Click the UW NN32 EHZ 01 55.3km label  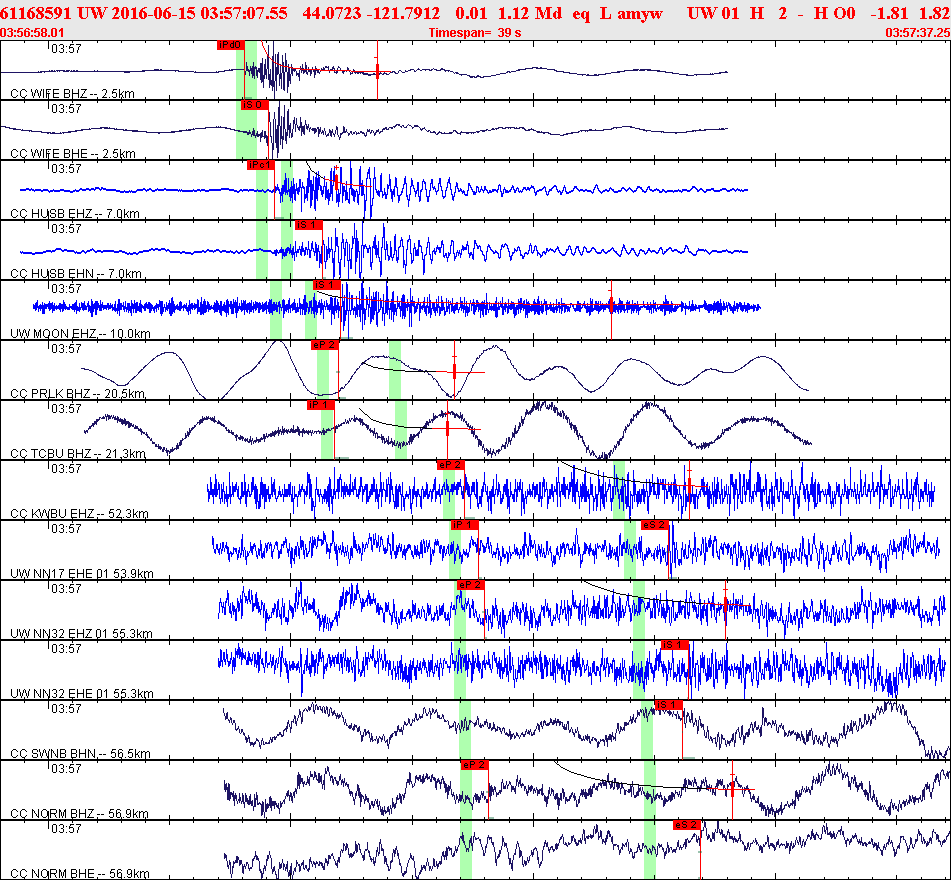tap(81, 634)
